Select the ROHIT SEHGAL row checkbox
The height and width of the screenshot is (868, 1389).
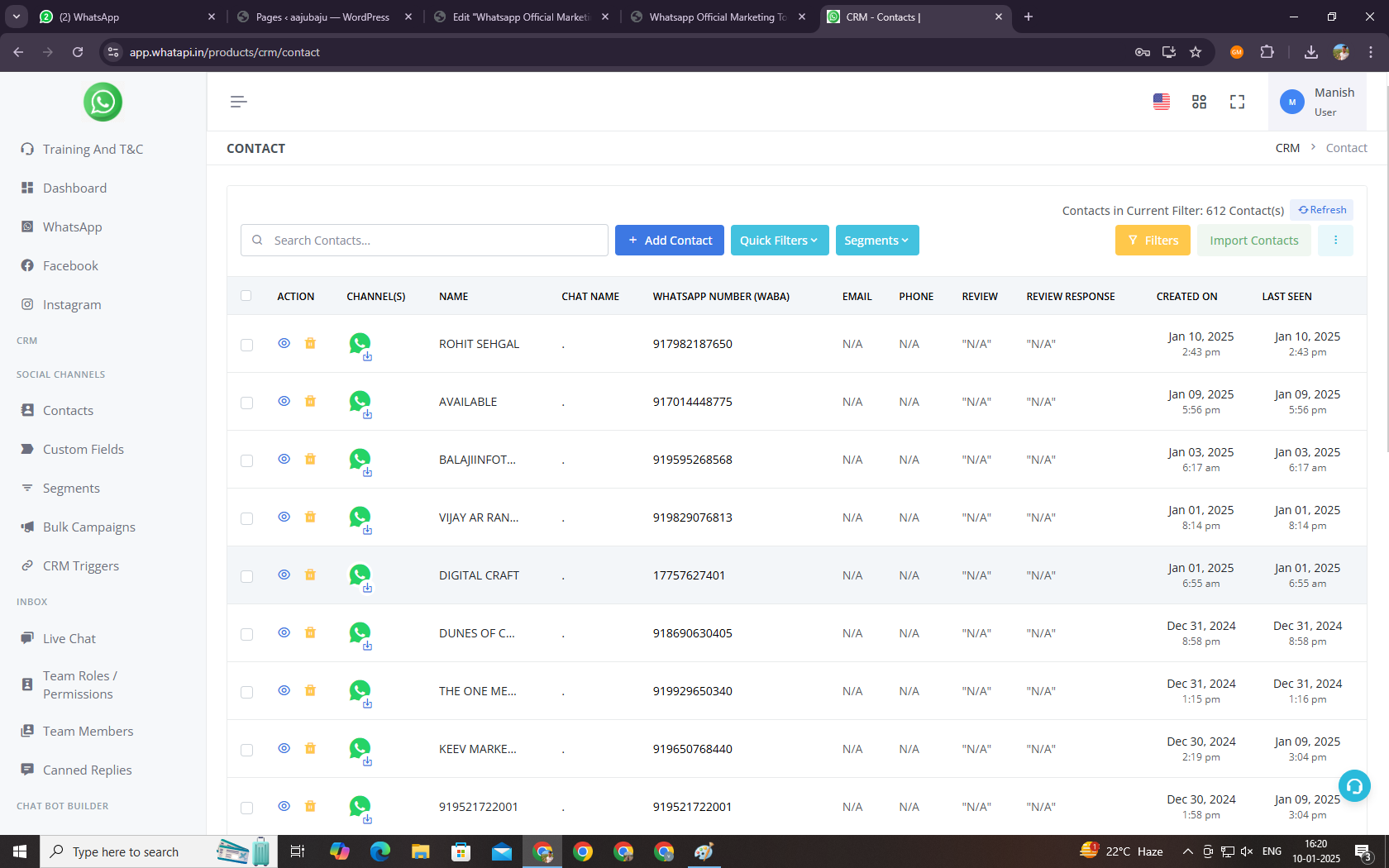(x=246, y=345)
